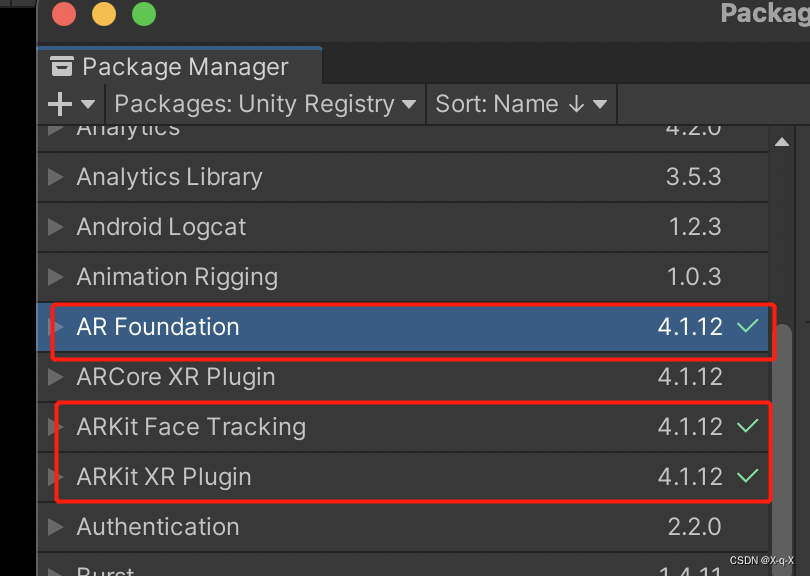
Task: Open the add-package dropdown arrow beside the plus
Action: coord(88,104)
